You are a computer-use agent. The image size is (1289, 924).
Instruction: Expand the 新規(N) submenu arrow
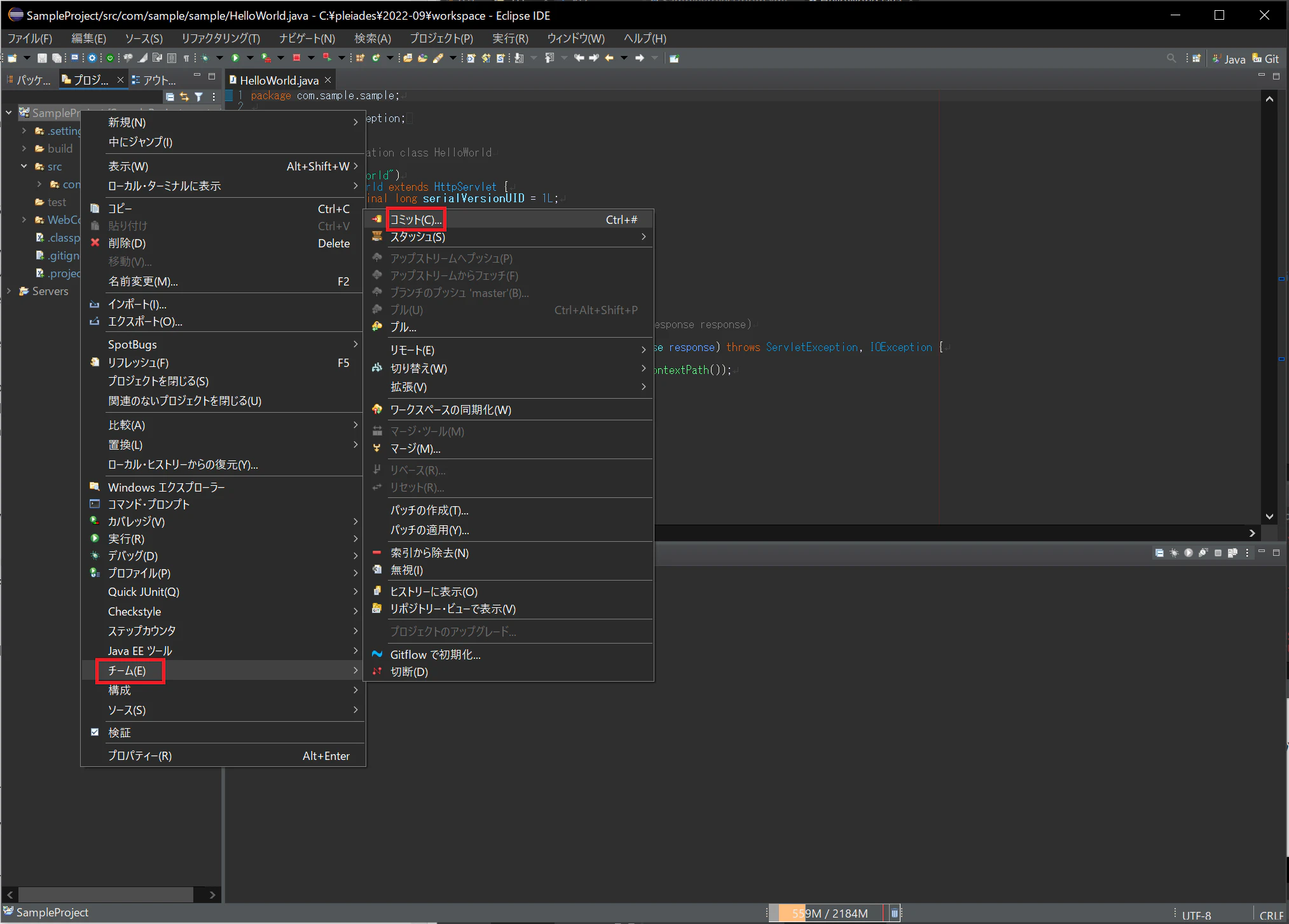355,122
